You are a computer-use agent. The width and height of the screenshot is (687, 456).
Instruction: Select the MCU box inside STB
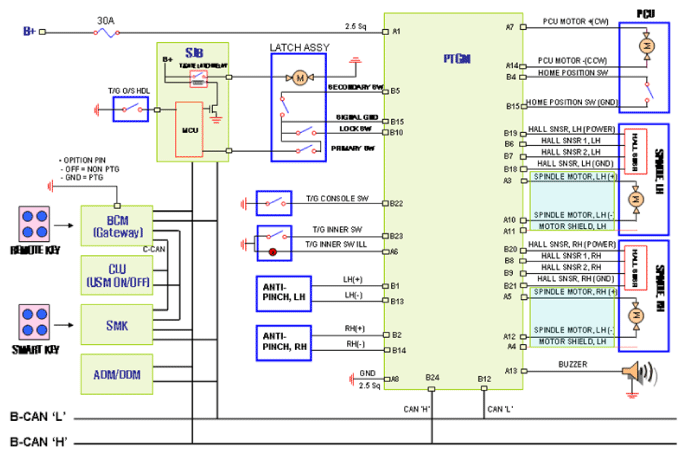[188, 129]
